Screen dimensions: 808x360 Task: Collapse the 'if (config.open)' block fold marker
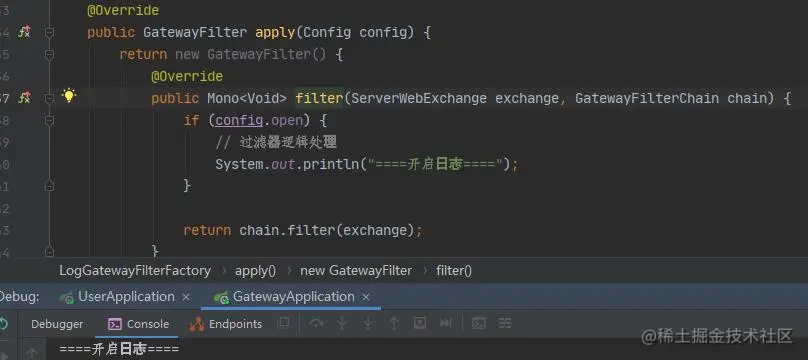tap(49, 121)
